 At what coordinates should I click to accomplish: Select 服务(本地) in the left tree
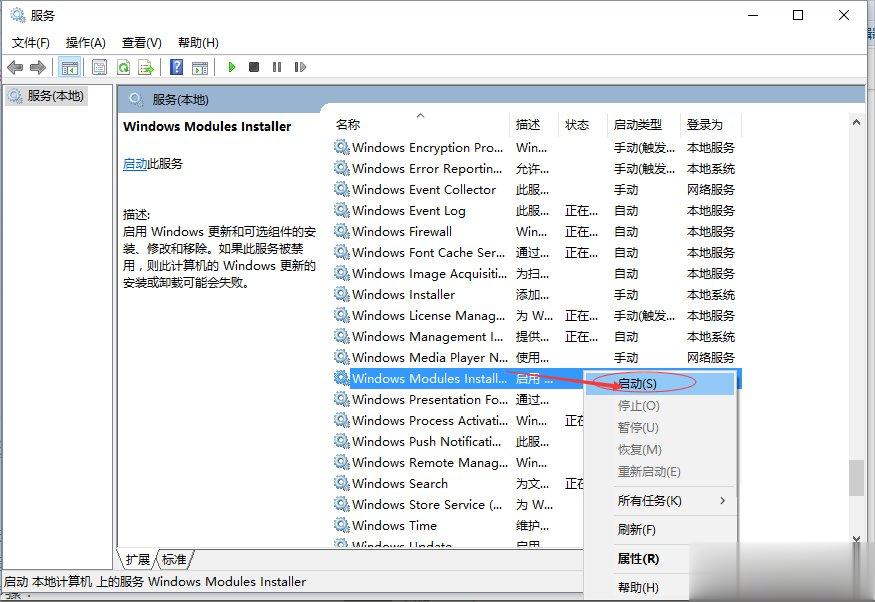47,96
